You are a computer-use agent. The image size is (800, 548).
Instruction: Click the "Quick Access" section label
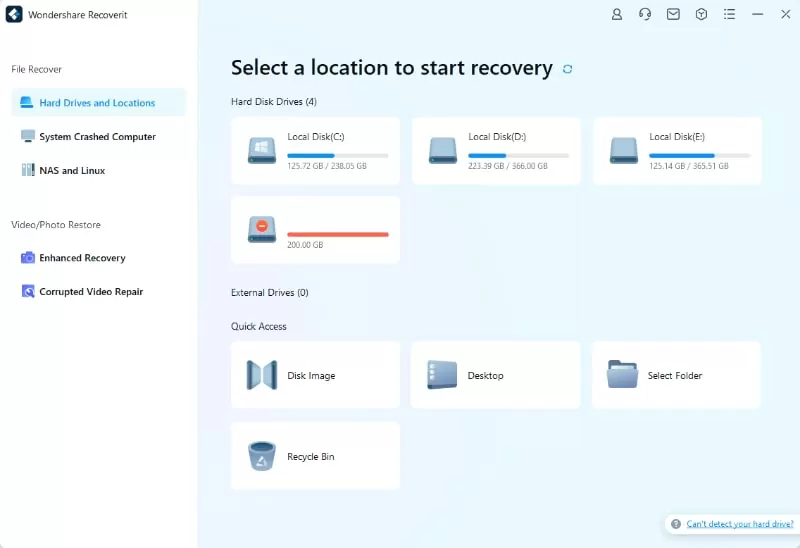click(259, 326)
